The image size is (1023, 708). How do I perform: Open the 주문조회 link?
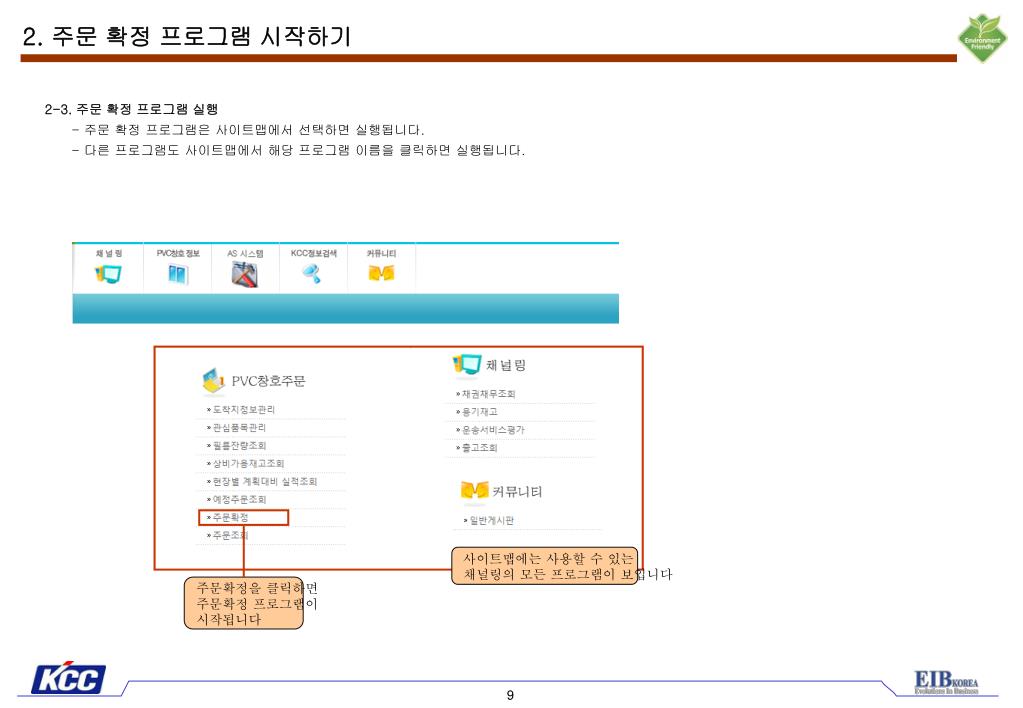point(228,535)
